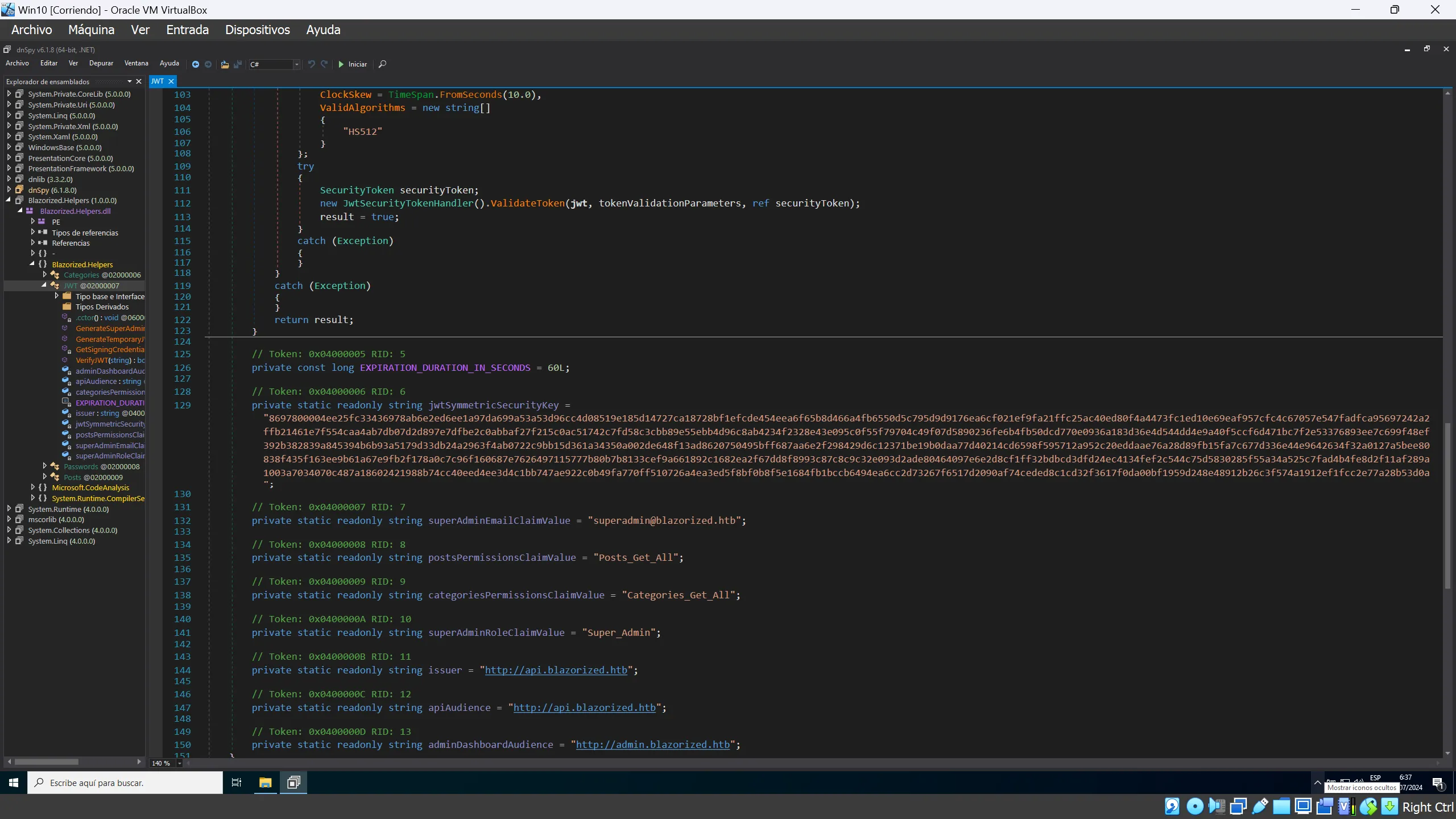Switch to the JWT tab
This screenshot has width=1456, height=819.
click(x=158, y=81)
